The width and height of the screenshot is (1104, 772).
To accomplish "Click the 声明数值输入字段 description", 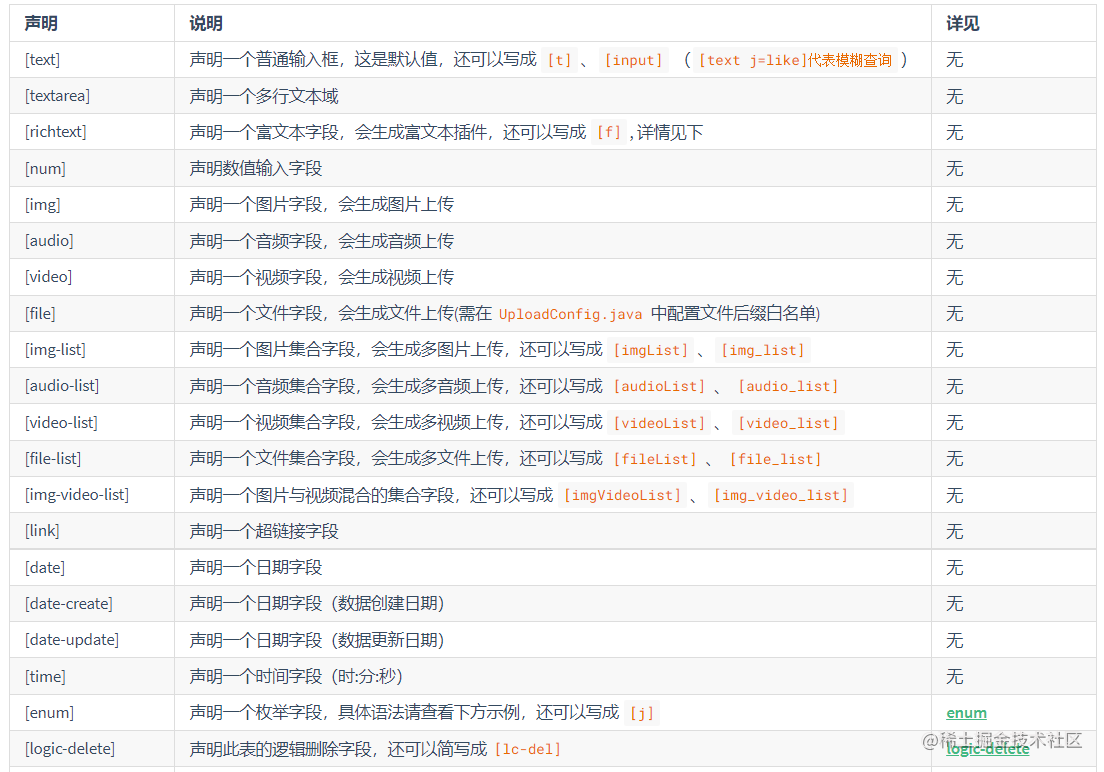I will tap(256, 168).
